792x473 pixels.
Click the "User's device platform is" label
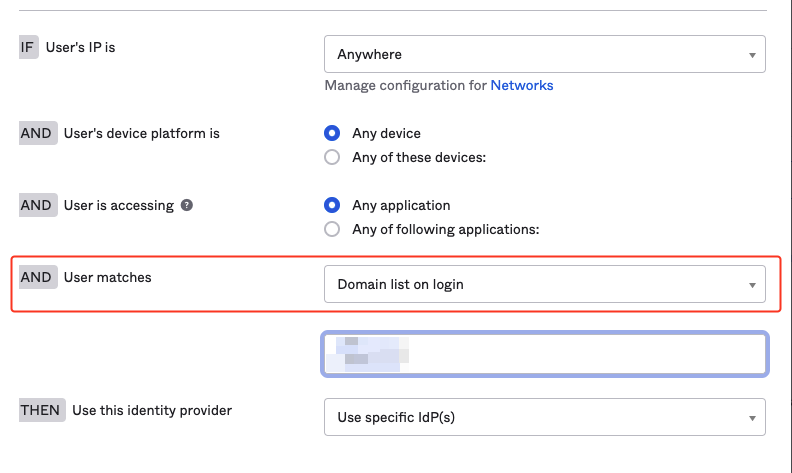coord(142,133)
